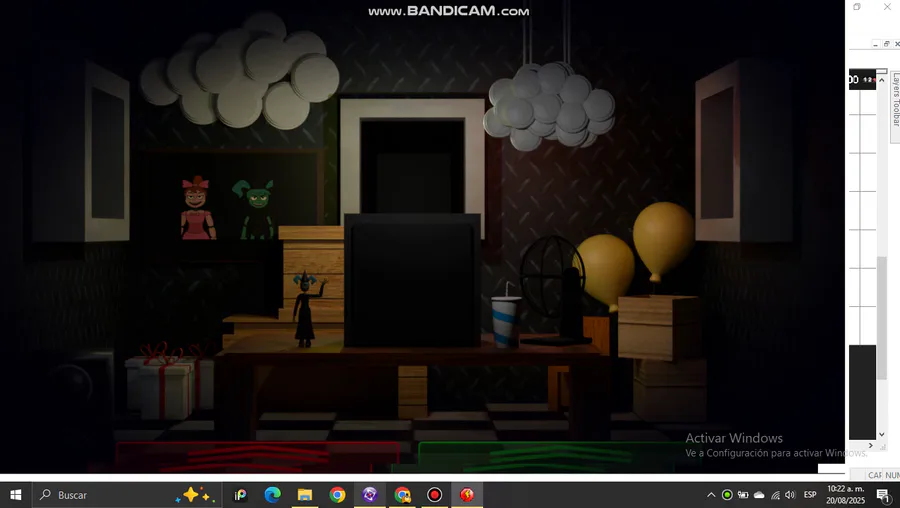Screen dimensions: 900x508
Task: Click the green circle tray icon
Action: 727,495
